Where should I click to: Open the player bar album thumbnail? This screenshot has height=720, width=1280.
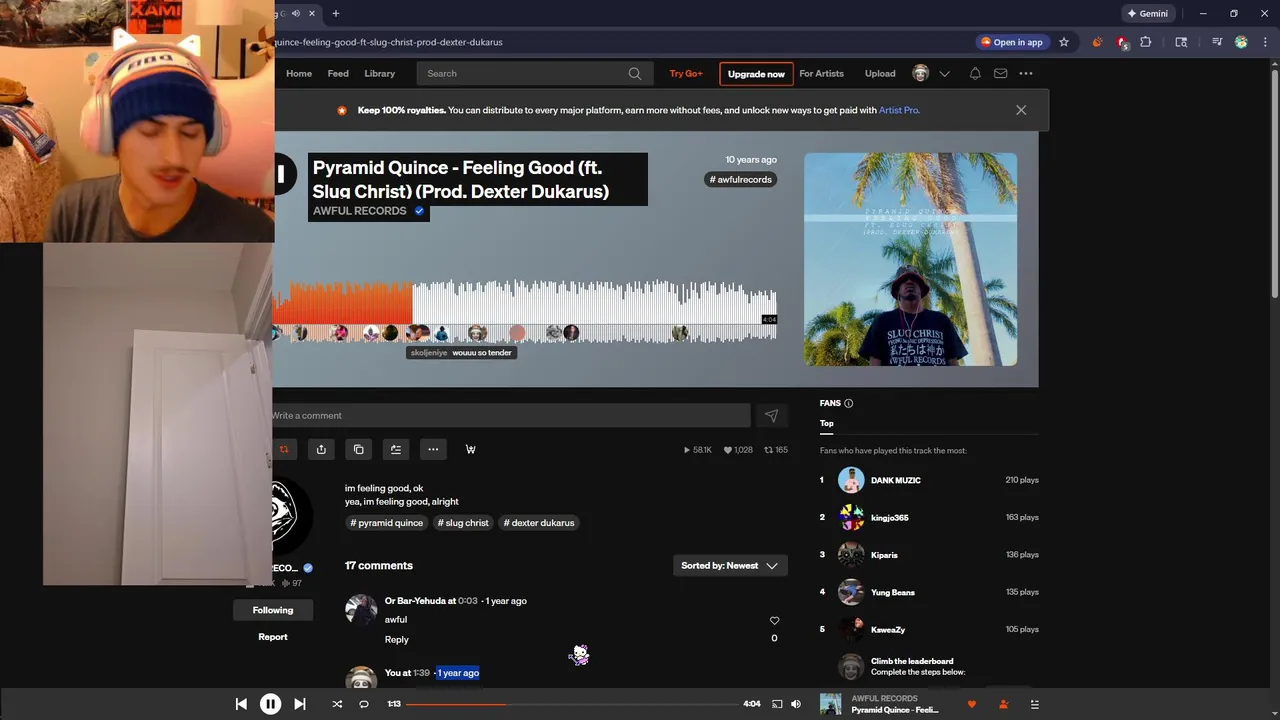[831, 704]
